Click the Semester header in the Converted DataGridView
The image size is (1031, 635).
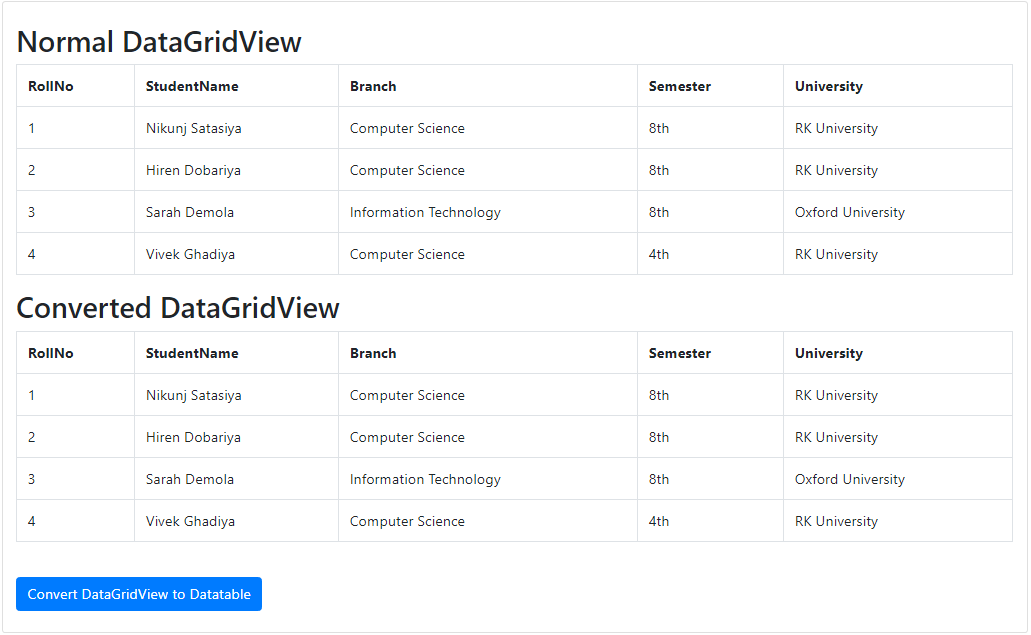tap(679, 353)
